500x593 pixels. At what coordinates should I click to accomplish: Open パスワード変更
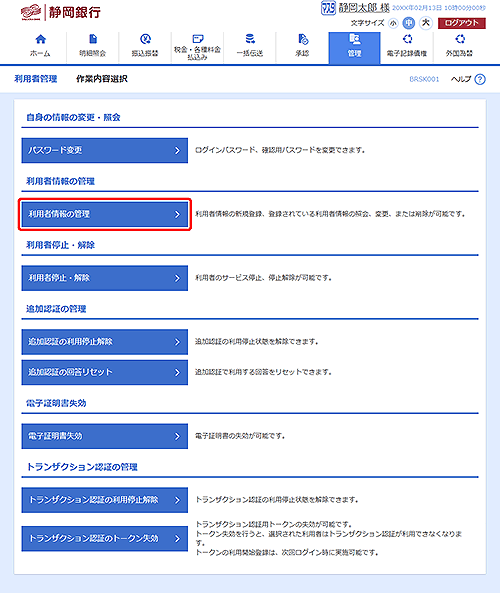(x=104, y=151)
